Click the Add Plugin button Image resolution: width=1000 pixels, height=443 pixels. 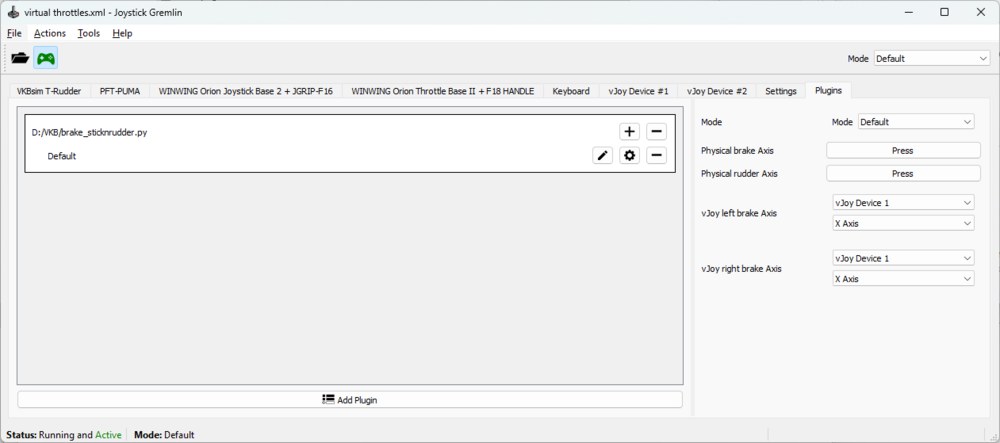pos(349,400)
